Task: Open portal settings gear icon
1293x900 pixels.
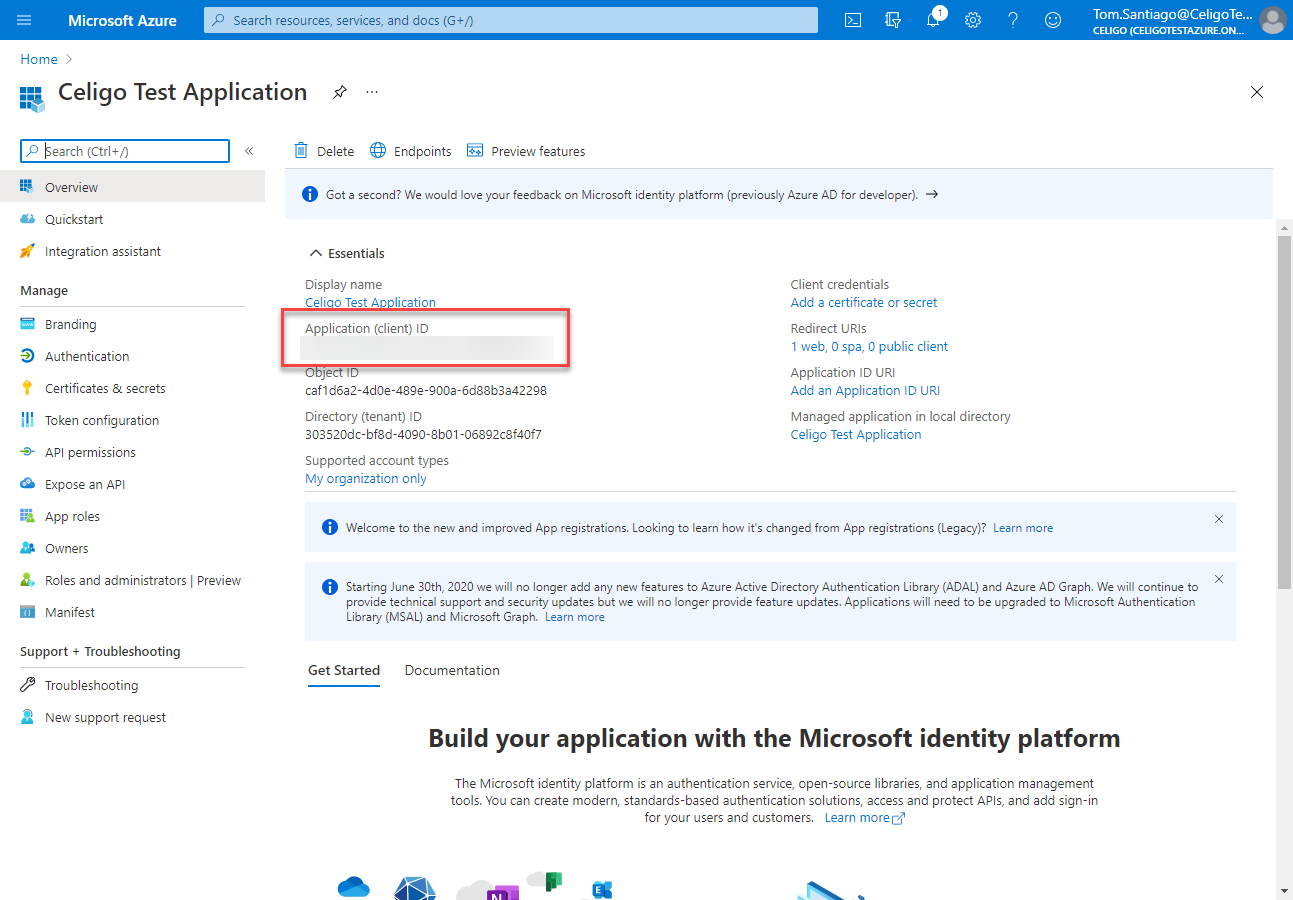Action: (x=973, y=20)
